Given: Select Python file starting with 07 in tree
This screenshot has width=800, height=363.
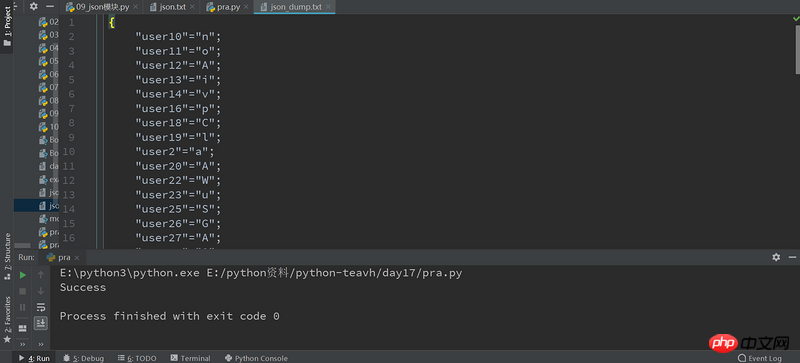Looking at the screenshot, I should [x=49, y=87].
